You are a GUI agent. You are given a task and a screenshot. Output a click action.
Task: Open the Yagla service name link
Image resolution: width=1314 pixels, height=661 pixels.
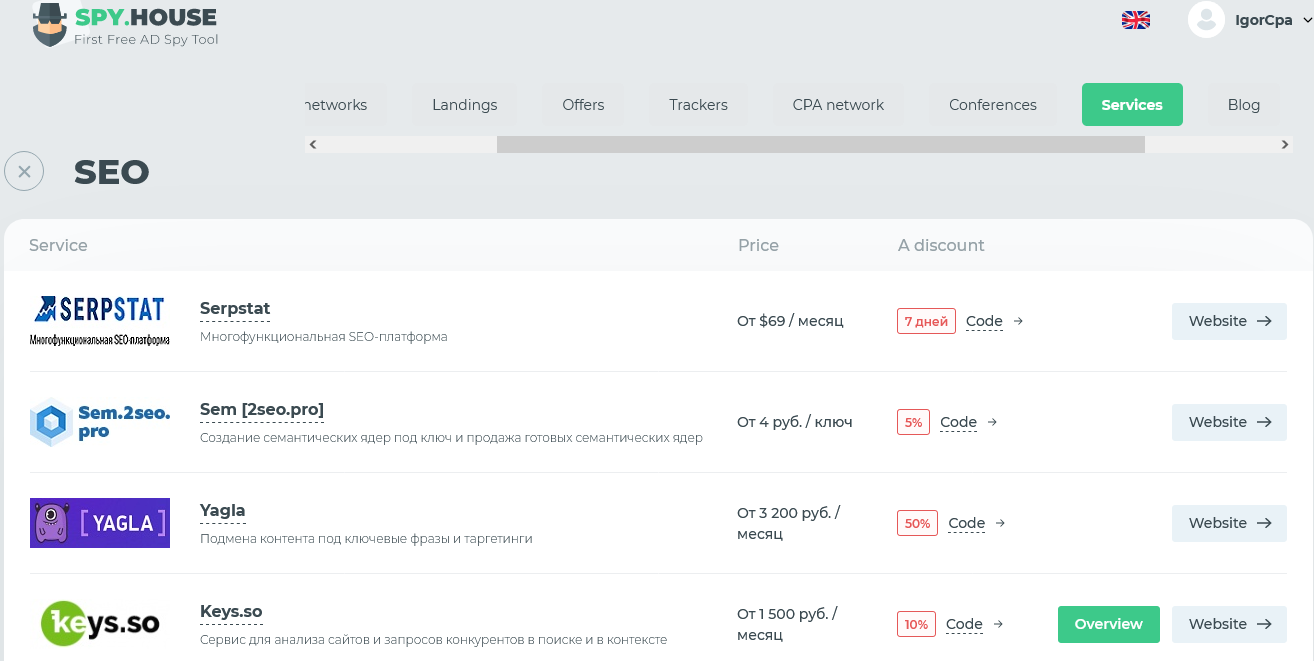pyautogui.click(x=222, y=511)
